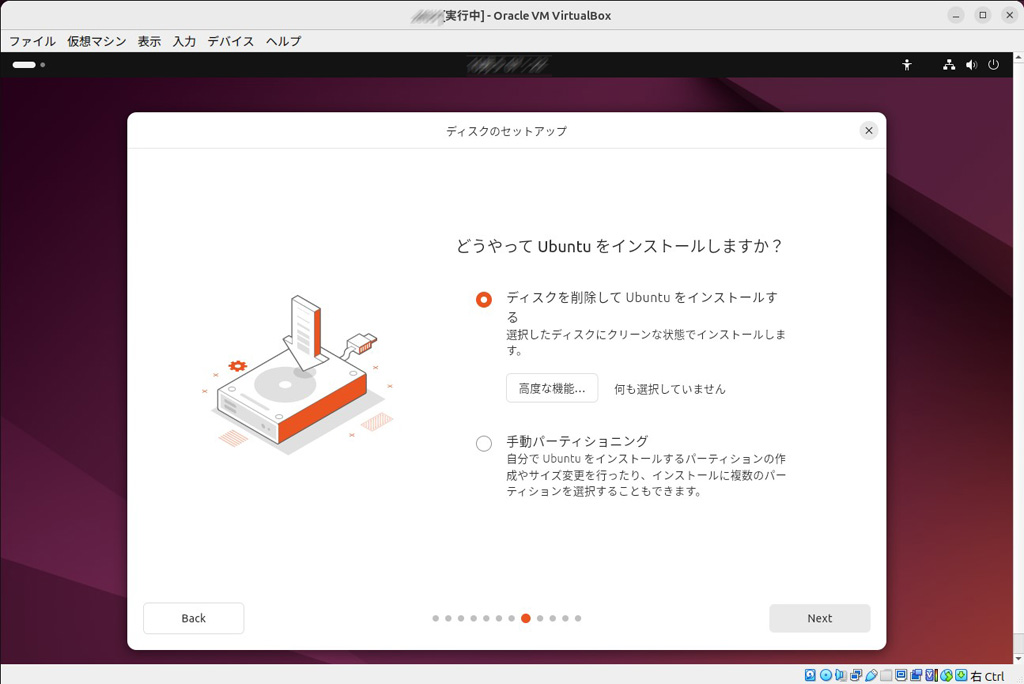Click the どうやって Ubuntu をインストールしますか？ heading
Viewport: 1024px width, 684px height.
point(619,246)
